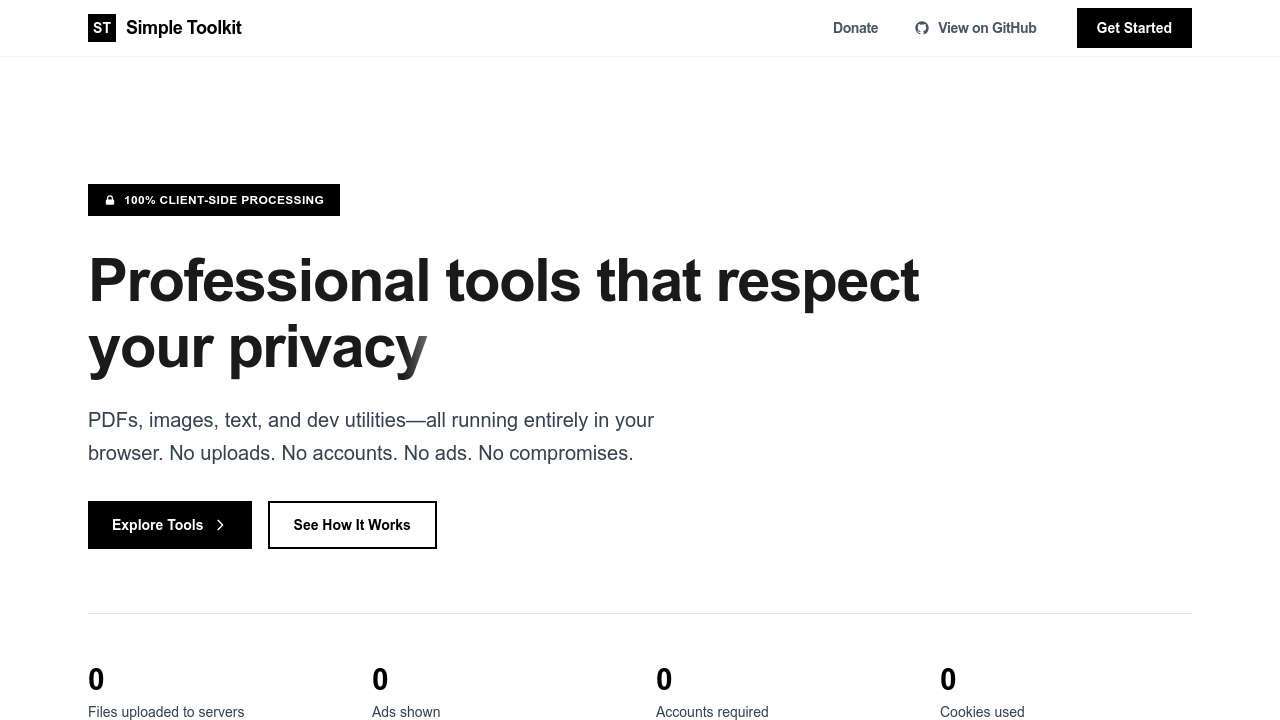Open the Donate navigation item

[x=855, y=28]
